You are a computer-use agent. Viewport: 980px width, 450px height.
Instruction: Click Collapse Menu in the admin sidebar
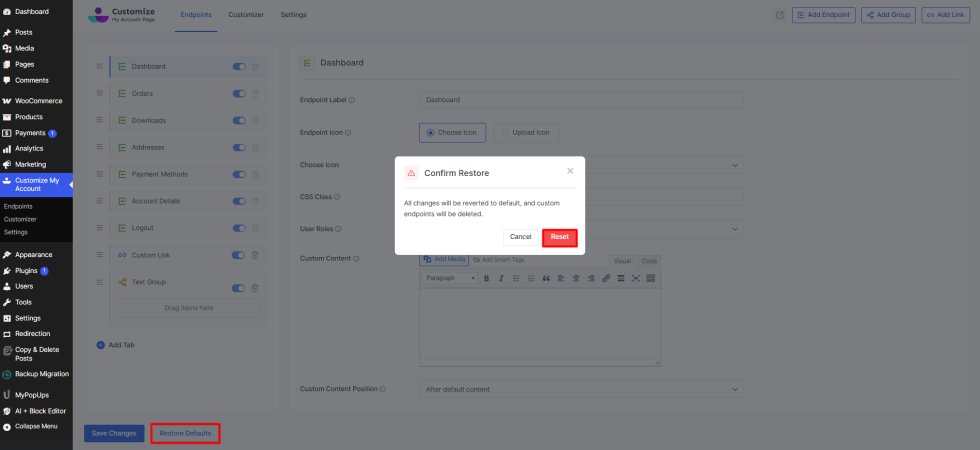36,426
